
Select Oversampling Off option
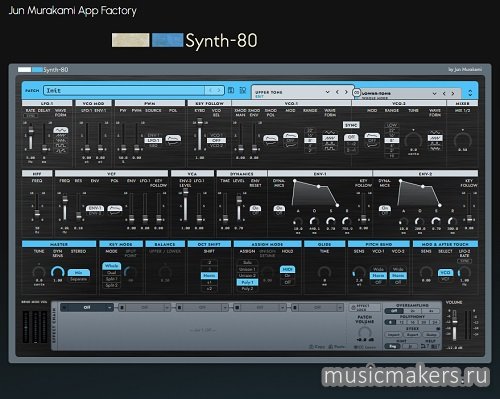click(x=394, y=311)
